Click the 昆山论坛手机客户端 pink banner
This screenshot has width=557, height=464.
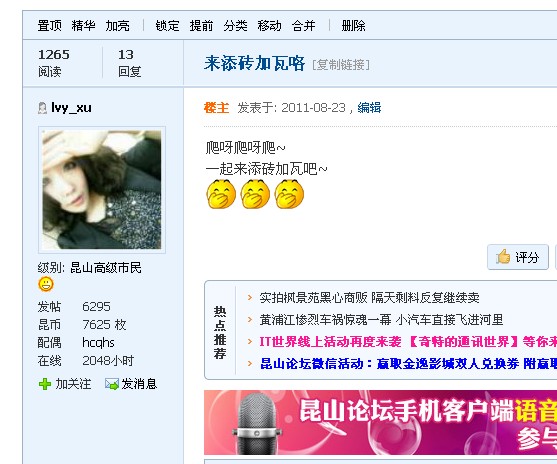click(x=380, y=422)
